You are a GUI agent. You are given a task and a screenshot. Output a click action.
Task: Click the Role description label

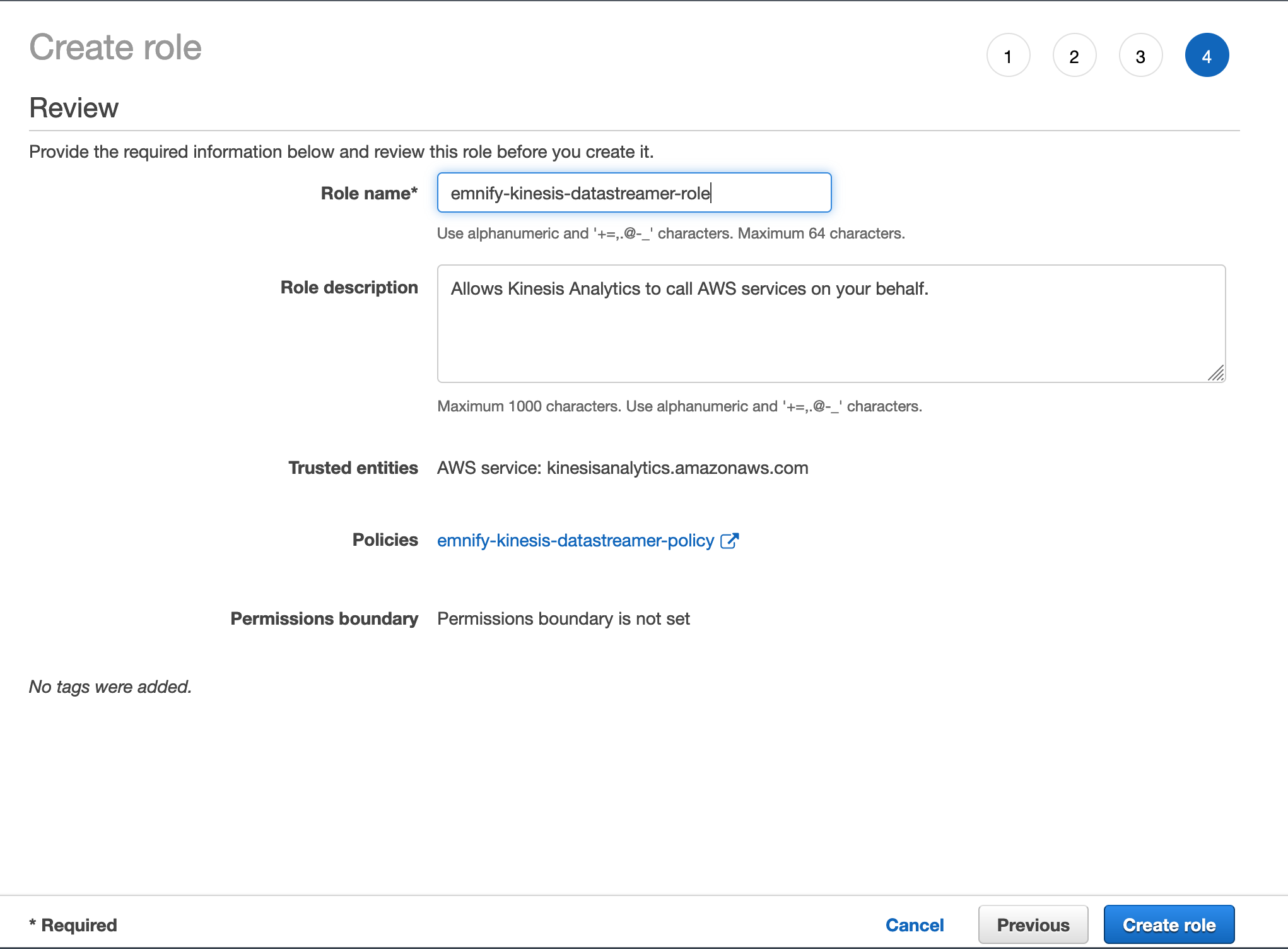tap(349, 288)
